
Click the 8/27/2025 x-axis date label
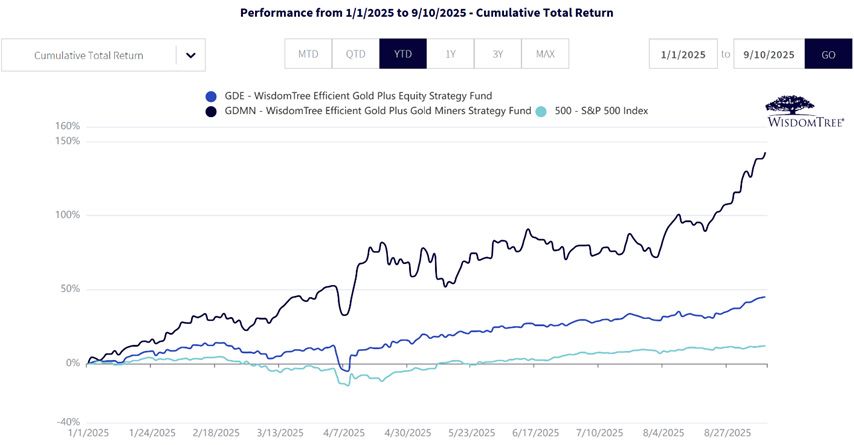tap(727, 433)
